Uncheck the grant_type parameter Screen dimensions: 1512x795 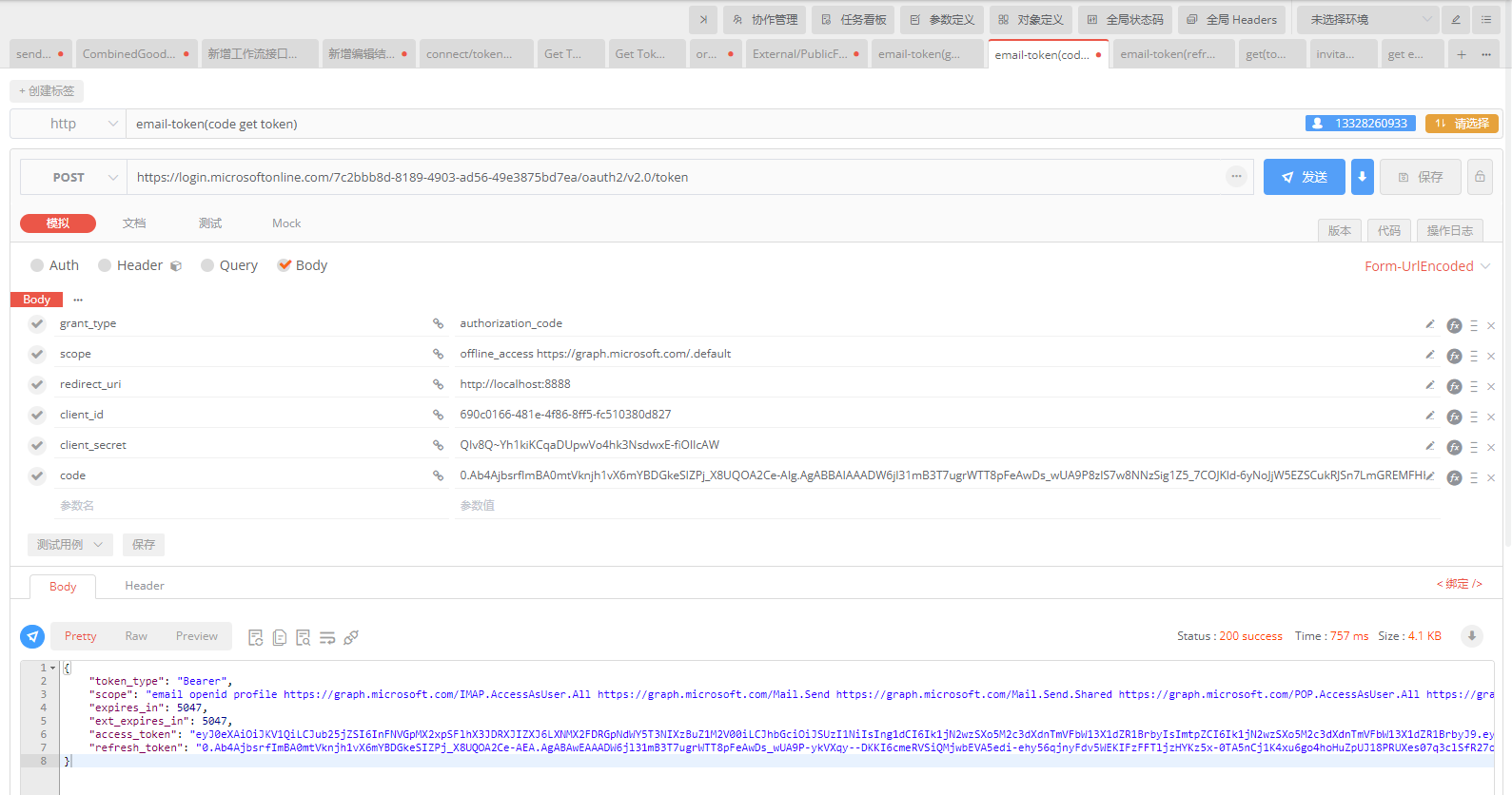tap(37, 323)
